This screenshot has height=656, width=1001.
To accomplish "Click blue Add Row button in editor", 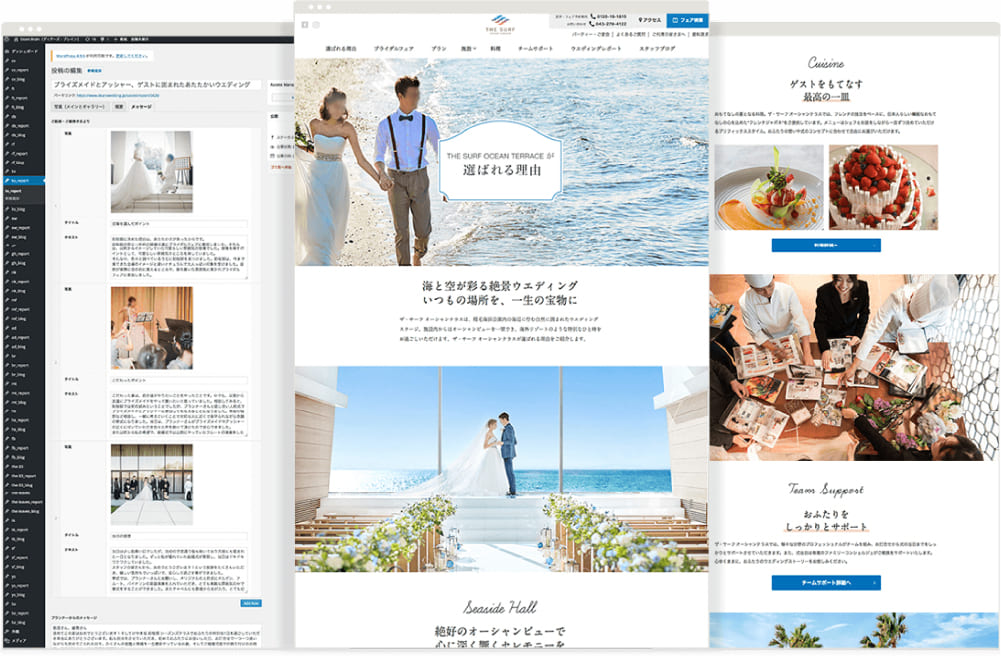I will [x=251, y=603].
